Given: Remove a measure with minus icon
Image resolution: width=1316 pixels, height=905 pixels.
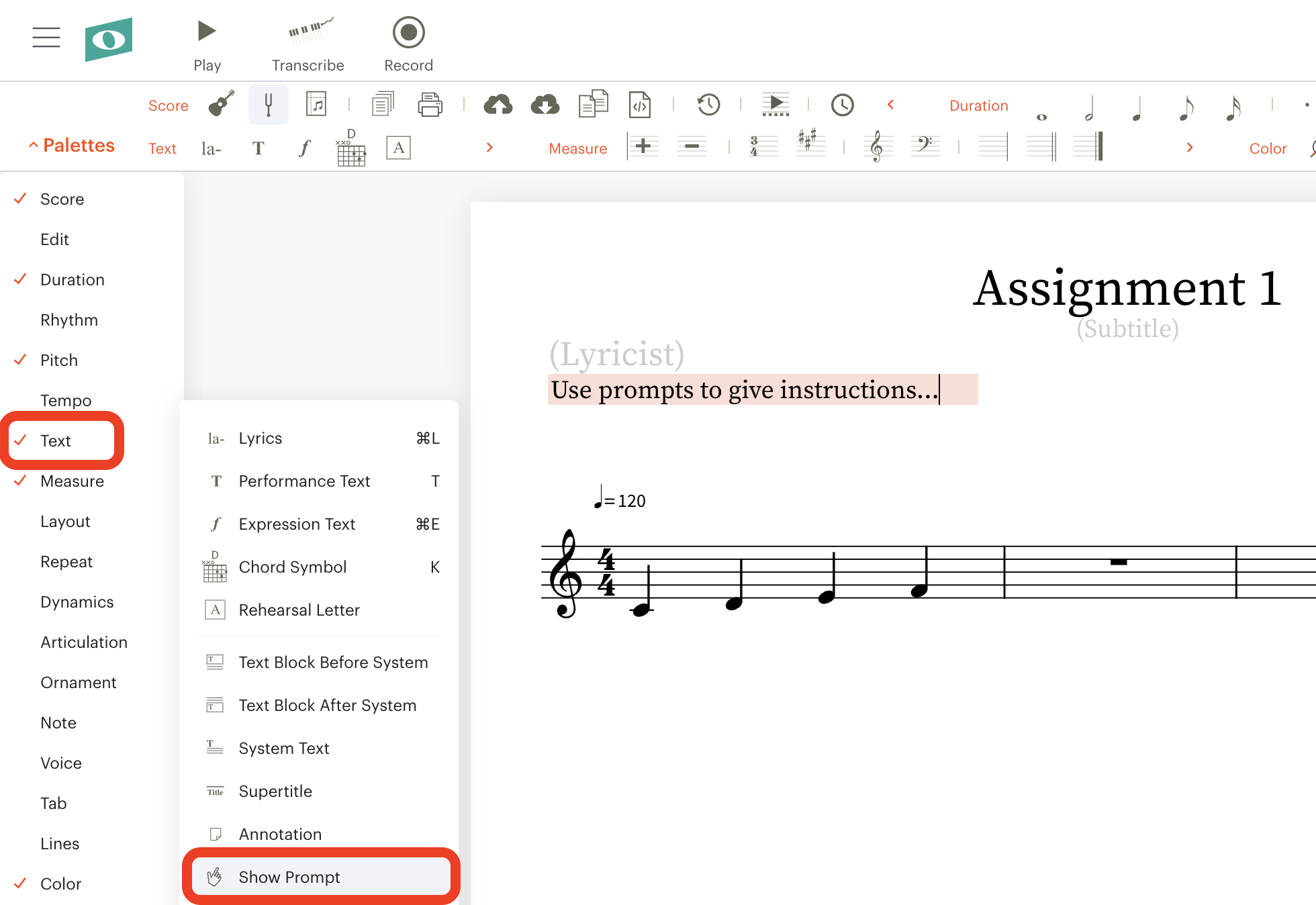Looking at the screenshot, I should click(692, 146).
